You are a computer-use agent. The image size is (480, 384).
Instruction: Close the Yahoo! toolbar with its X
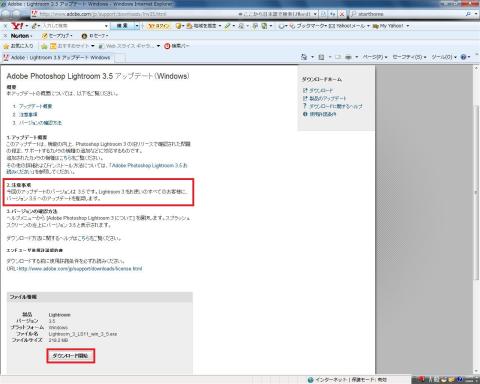click(5, 26)
